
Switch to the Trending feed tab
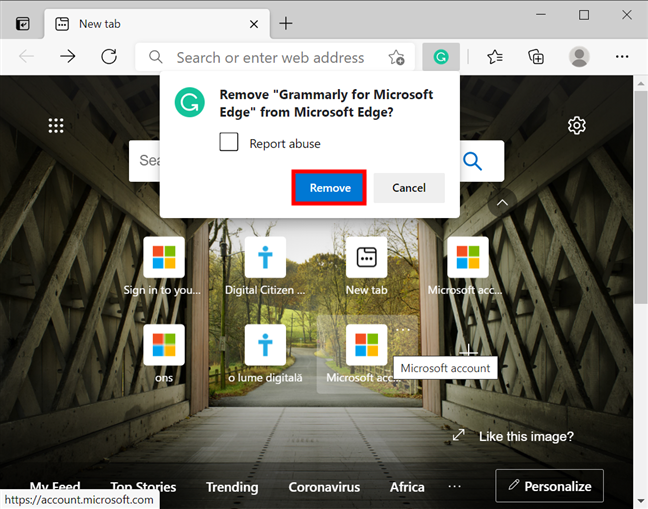pyautogui.click(x=232, y=487)
